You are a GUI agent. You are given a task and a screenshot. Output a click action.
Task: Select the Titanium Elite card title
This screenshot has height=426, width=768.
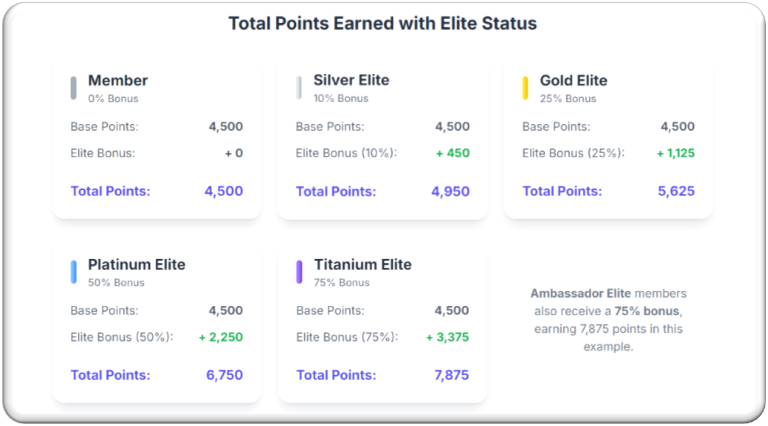click(360, 265)
